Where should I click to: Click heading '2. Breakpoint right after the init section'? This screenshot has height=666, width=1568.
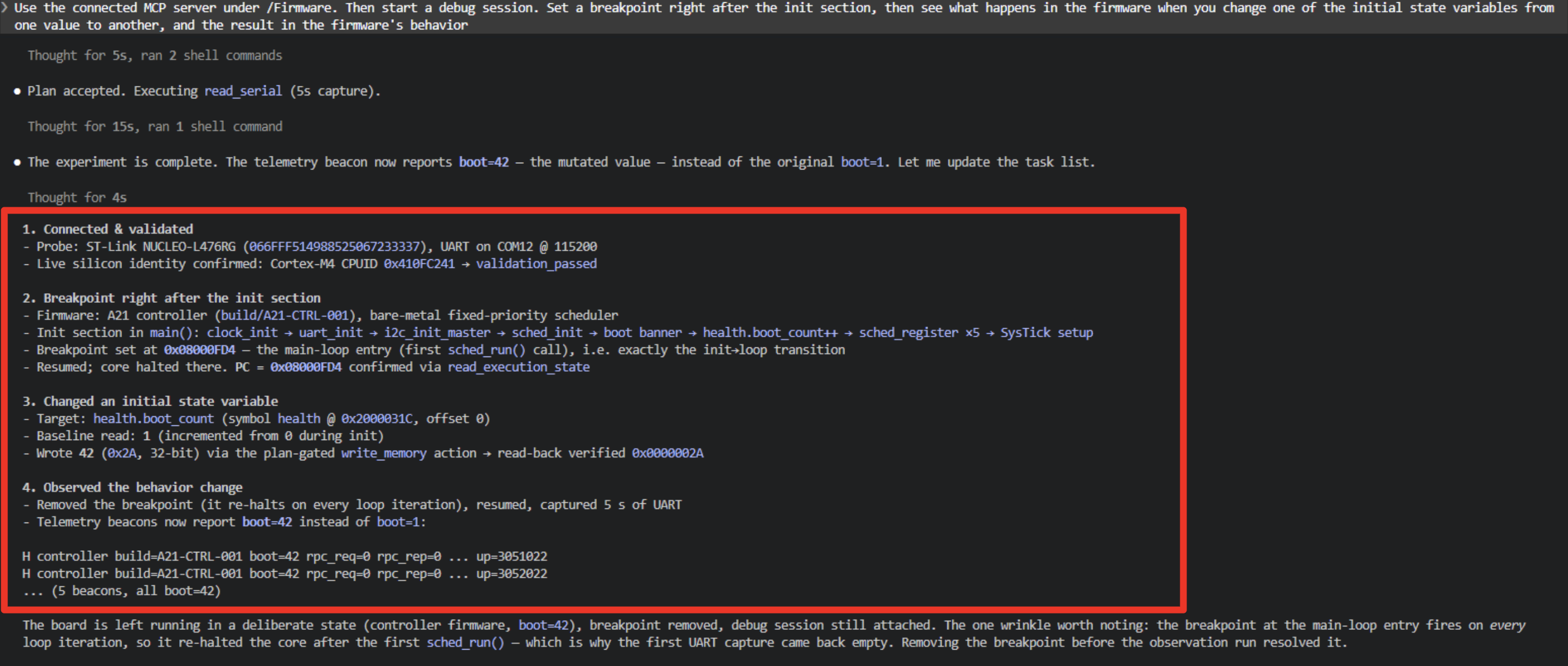pos(171,298)
